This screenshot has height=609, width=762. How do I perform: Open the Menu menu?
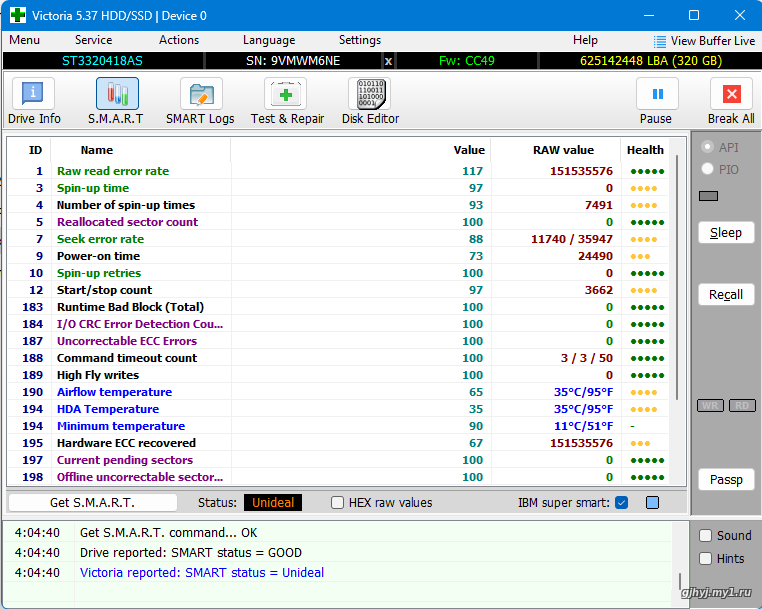[x=24, y=40]
